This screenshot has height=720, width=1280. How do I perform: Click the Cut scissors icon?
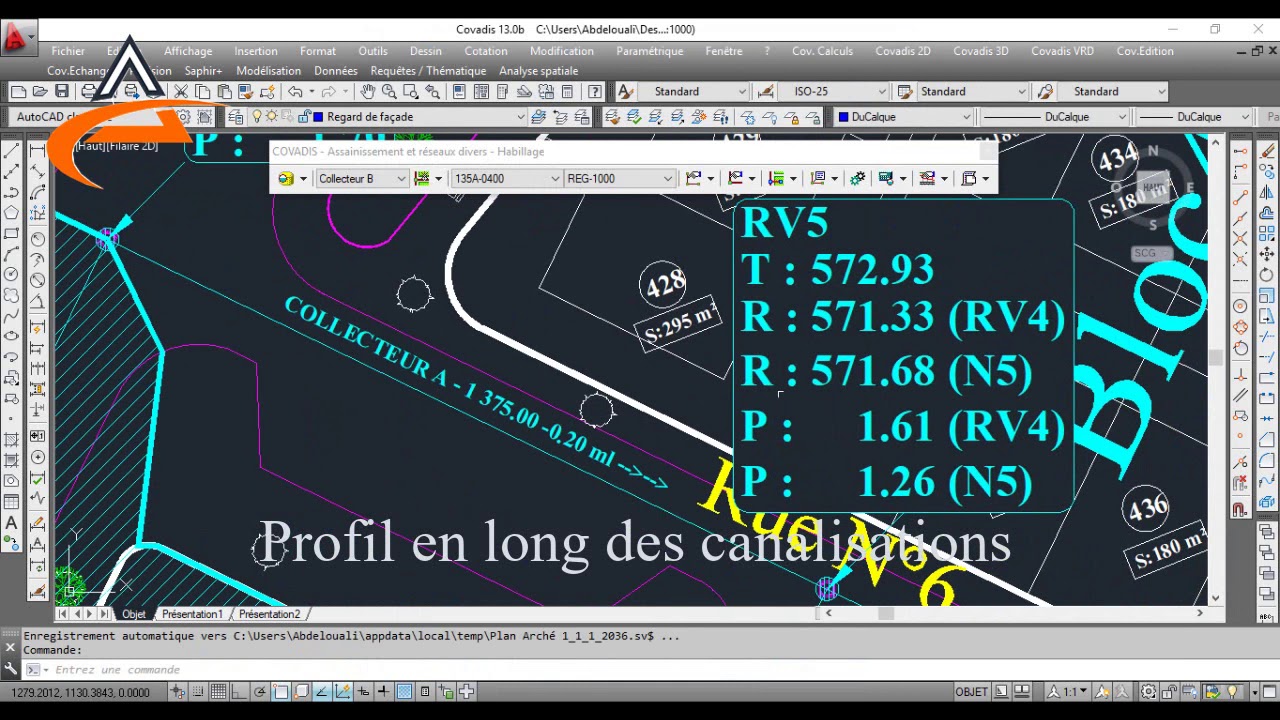coord(181,91)
